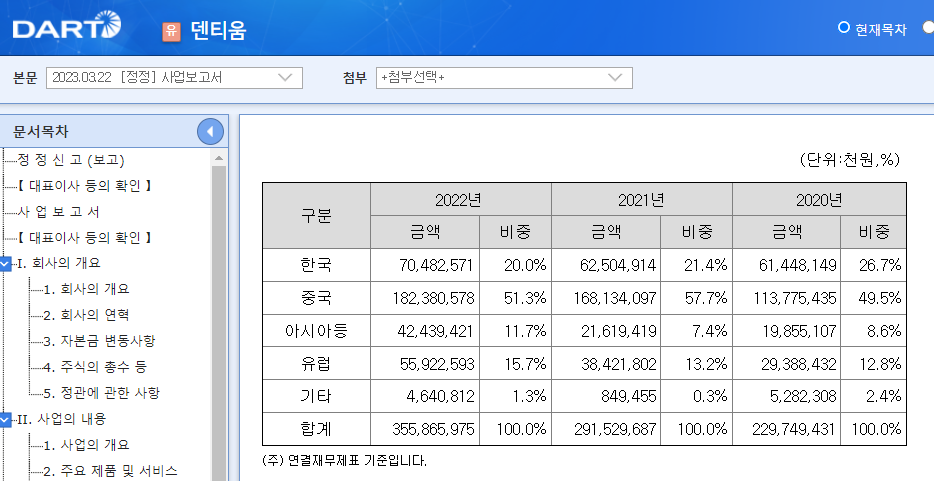
Task: Collapse the II. 사업의 내용 tree node
Action: tap(5, 420)
